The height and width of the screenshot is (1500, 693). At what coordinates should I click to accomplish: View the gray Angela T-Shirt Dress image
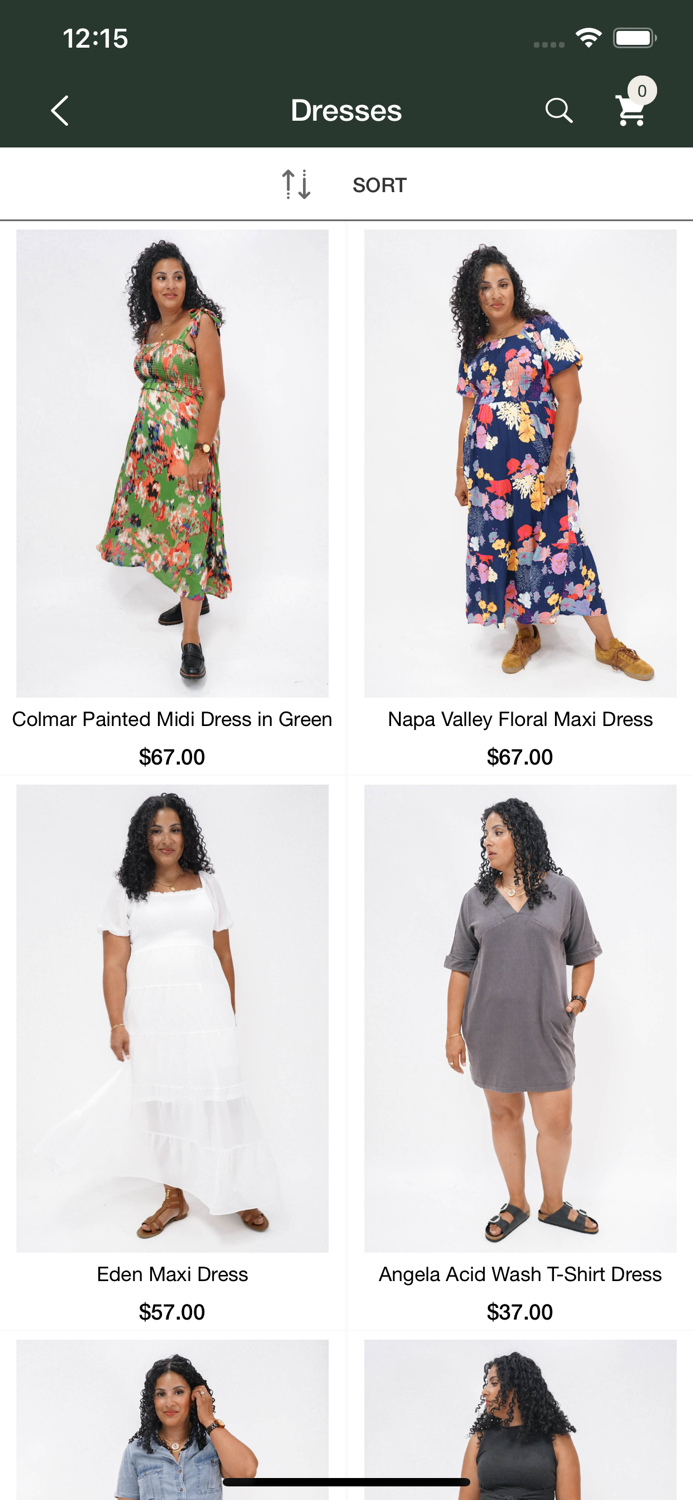[520, 1018]
